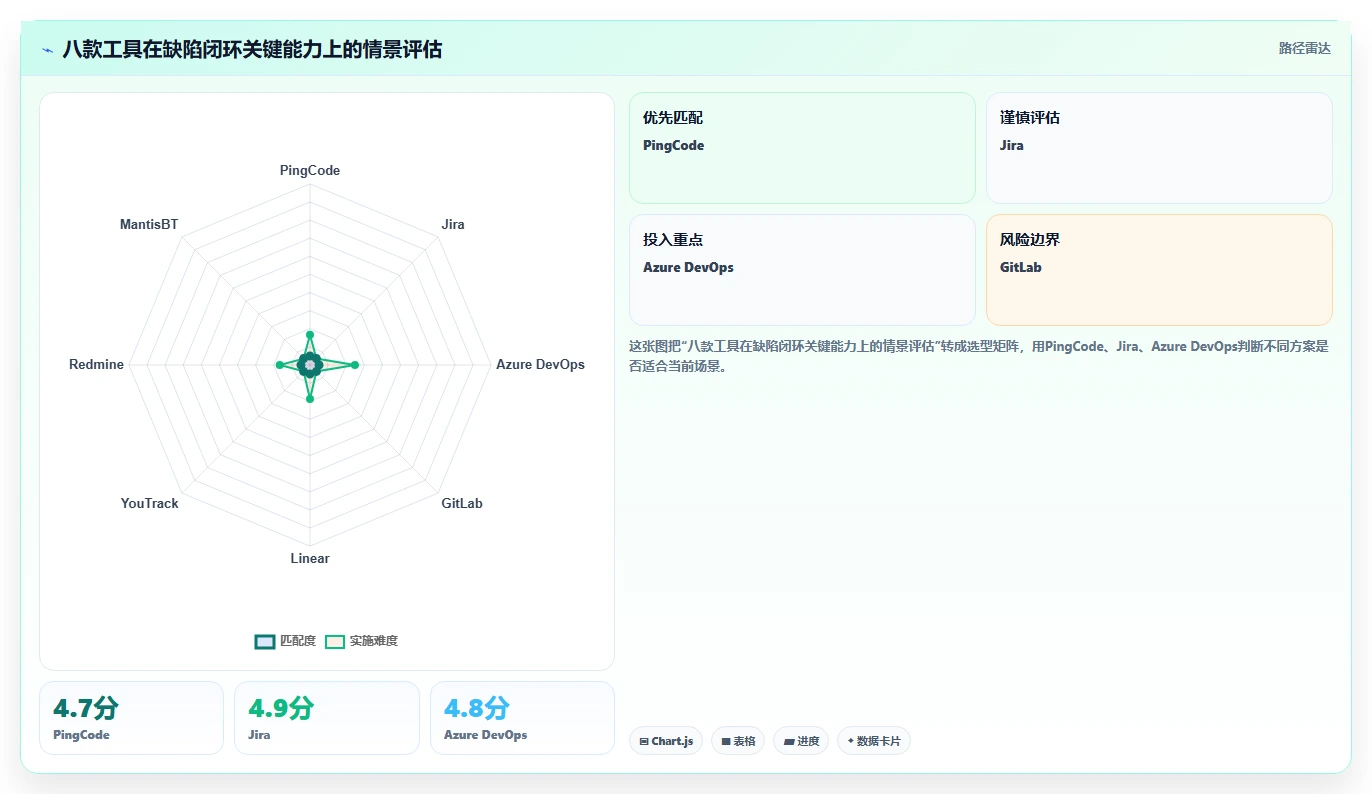
Task: Click the icon on the 数据卡片 tag
Action: pyautogui.click(x=851, y=742)
